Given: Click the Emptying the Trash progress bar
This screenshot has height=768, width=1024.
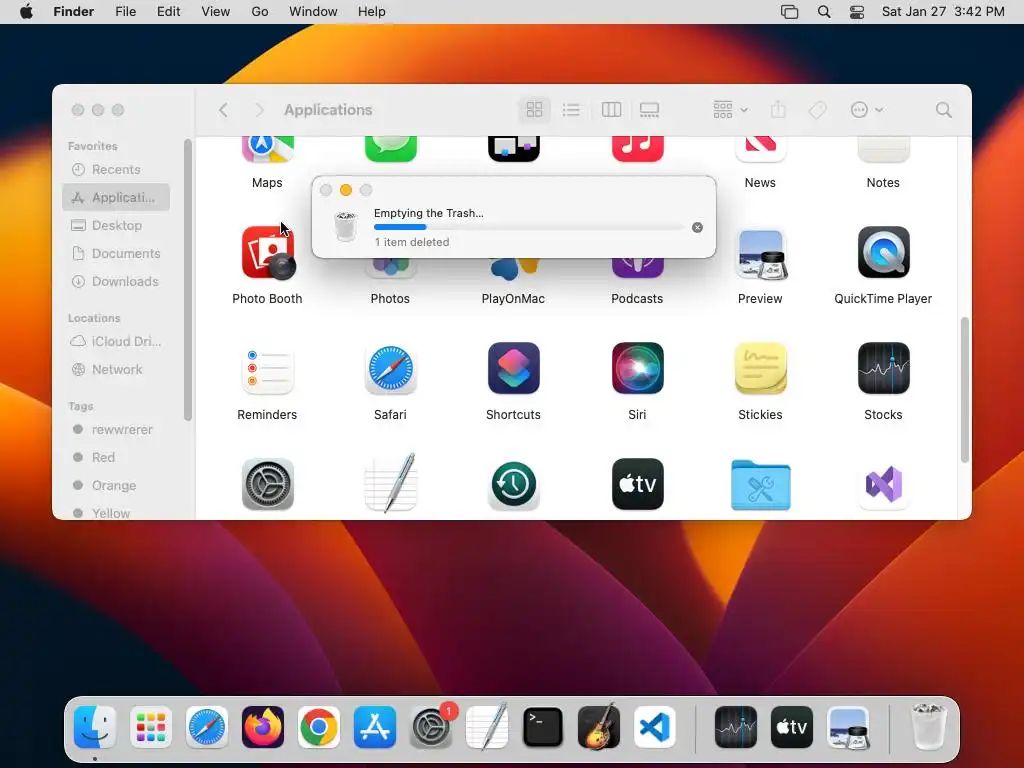Looking at the screenshot, I should point(529,227).
